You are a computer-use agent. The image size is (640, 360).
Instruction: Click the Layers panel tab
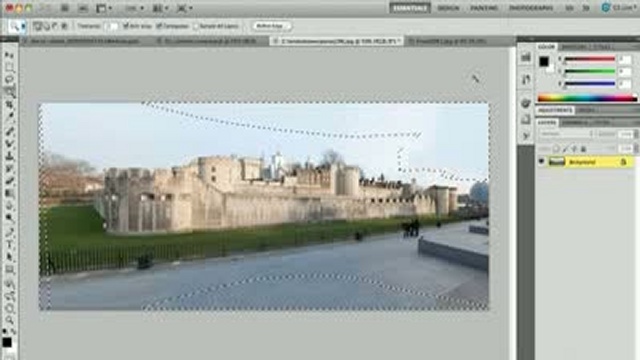[x=547, y=122]
